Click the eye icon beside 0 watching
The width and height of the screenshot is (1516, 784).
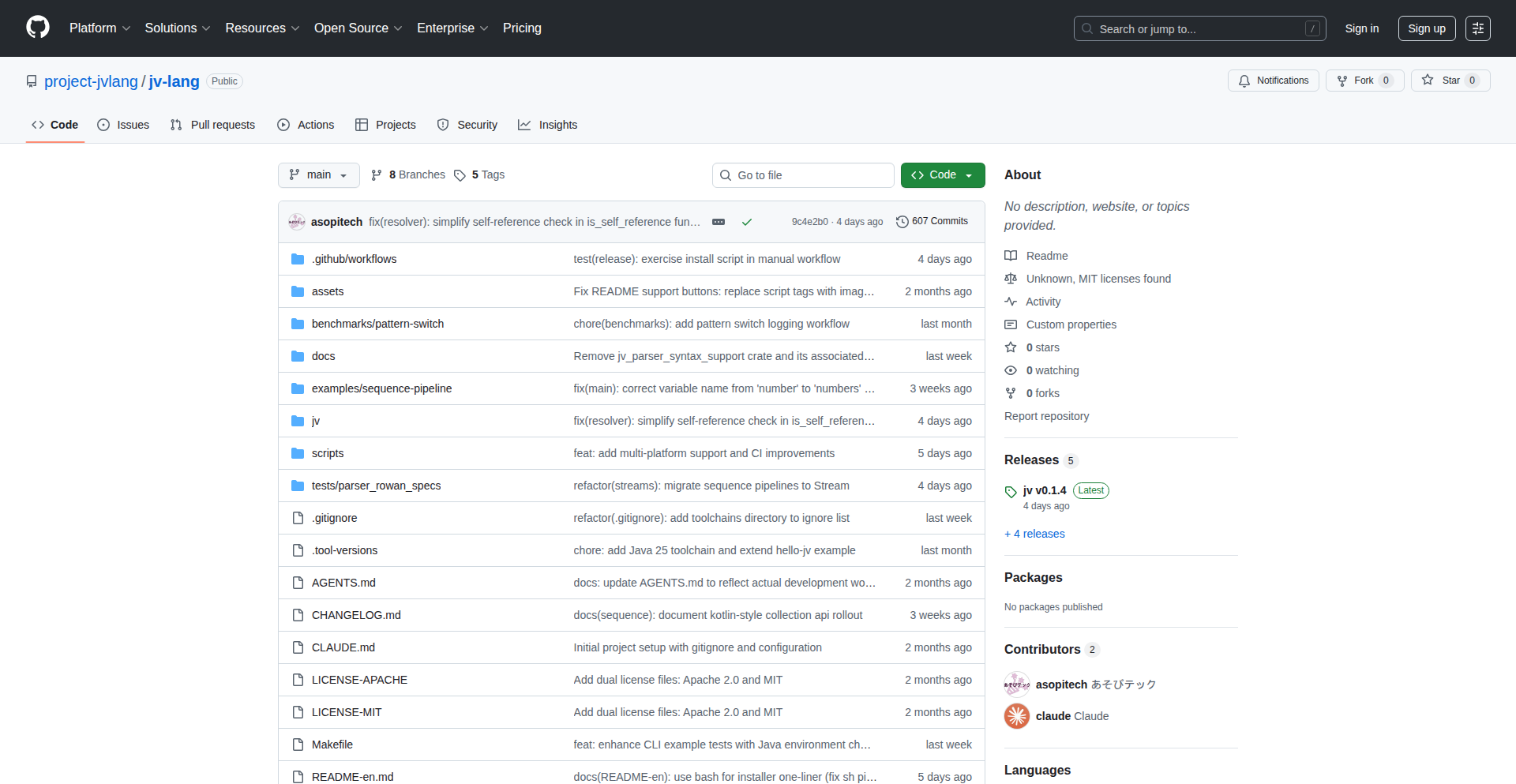click(1011, 370)
